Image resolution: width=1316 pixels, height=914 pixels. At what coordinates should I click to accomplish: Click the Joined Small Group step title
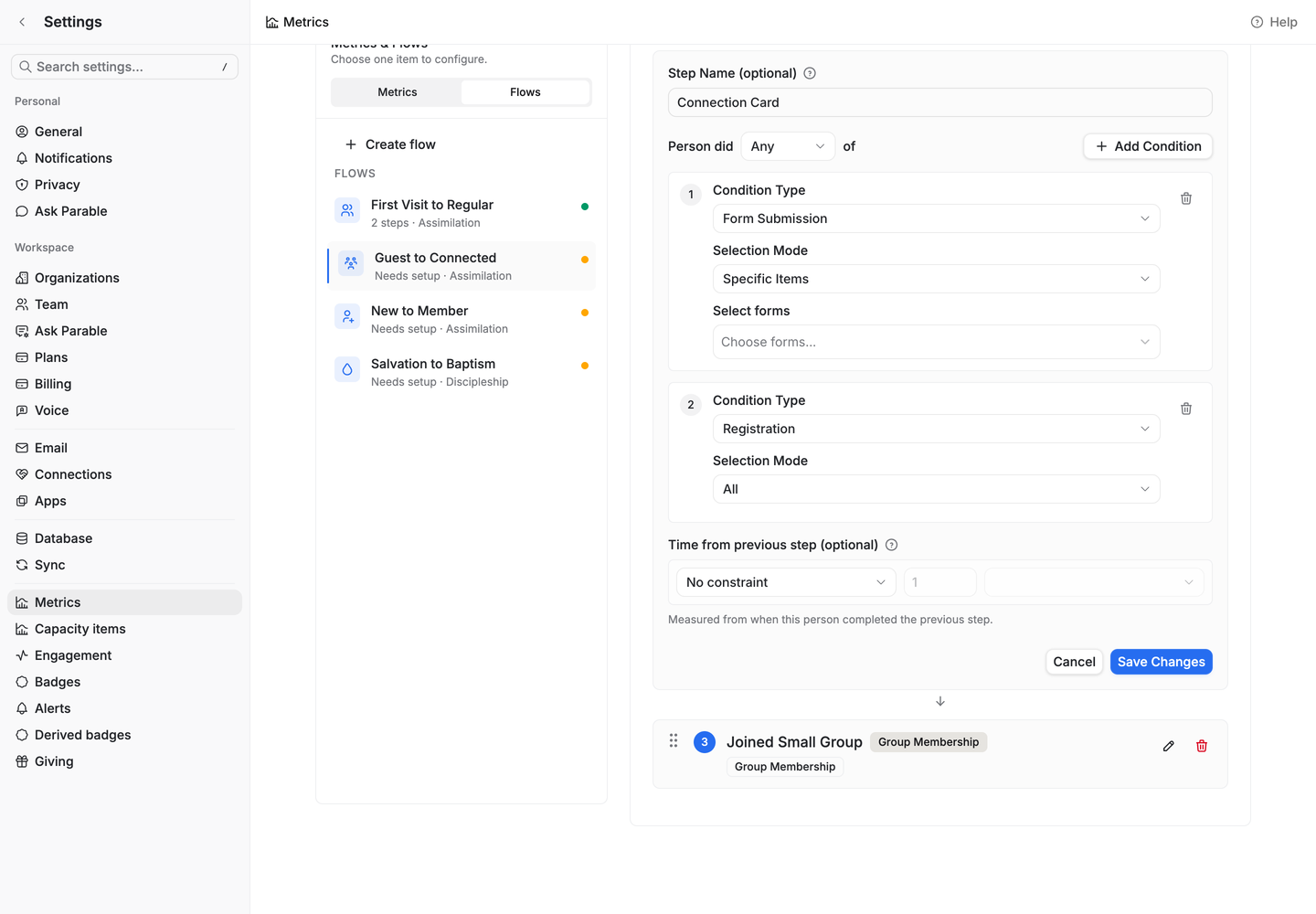[794, 742]
